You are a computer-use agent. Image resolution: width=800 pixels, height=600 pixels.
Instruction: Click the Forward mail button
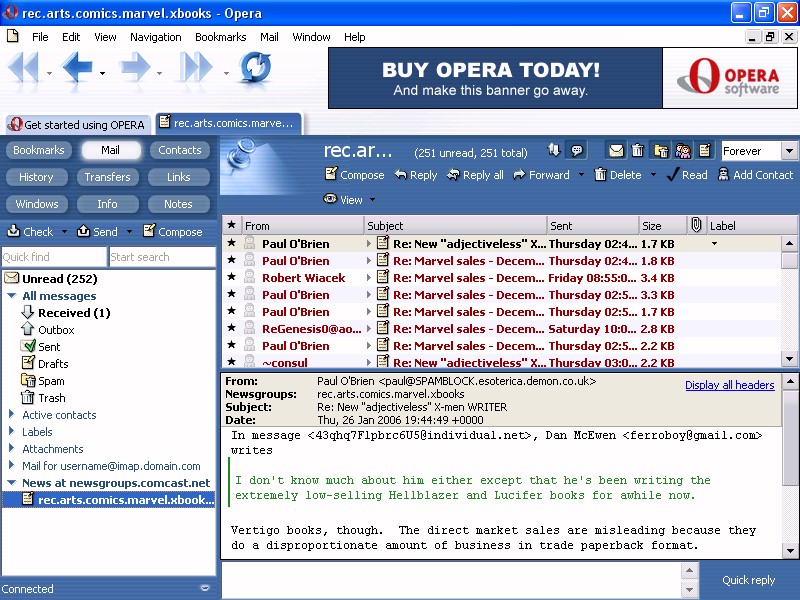[x=541, y=175]
